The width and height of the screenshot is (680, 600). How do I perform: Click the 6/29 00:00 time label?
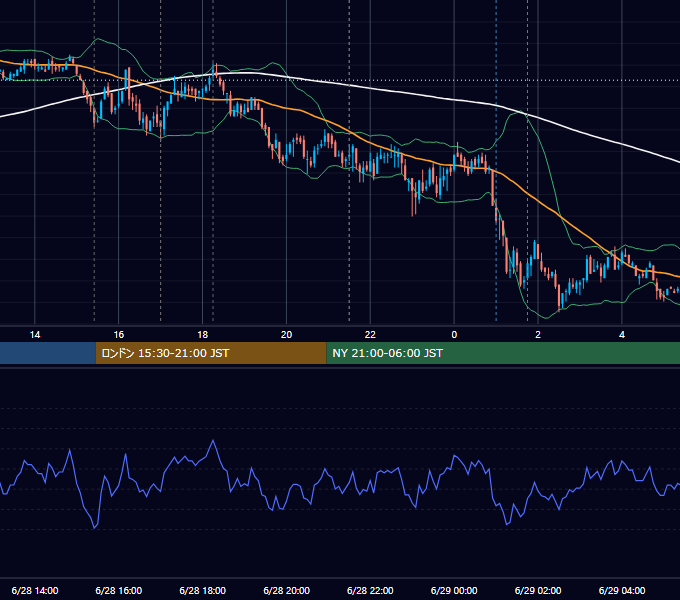[x=454, y=590]
